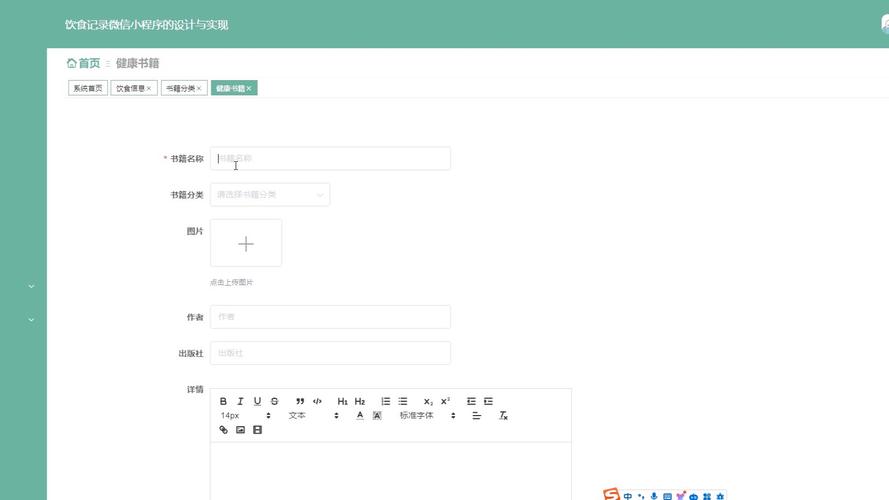Toggle underline formatting in the editor
The height and width of the screenshot is (500, 889).
point(257,401)
